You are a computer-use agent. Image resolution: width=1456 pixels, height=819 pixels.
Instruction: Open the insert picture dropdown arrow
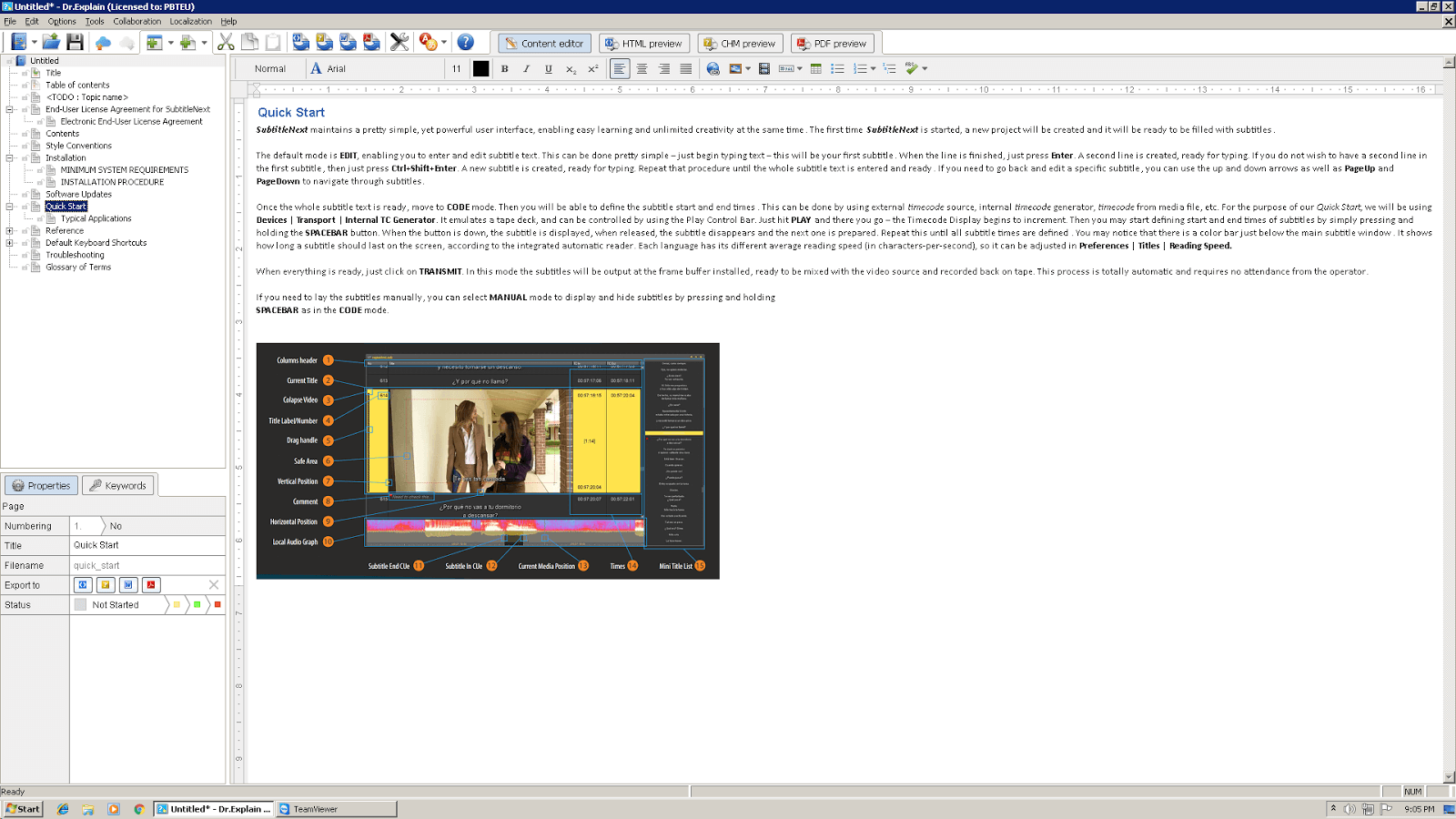point(748,68)
